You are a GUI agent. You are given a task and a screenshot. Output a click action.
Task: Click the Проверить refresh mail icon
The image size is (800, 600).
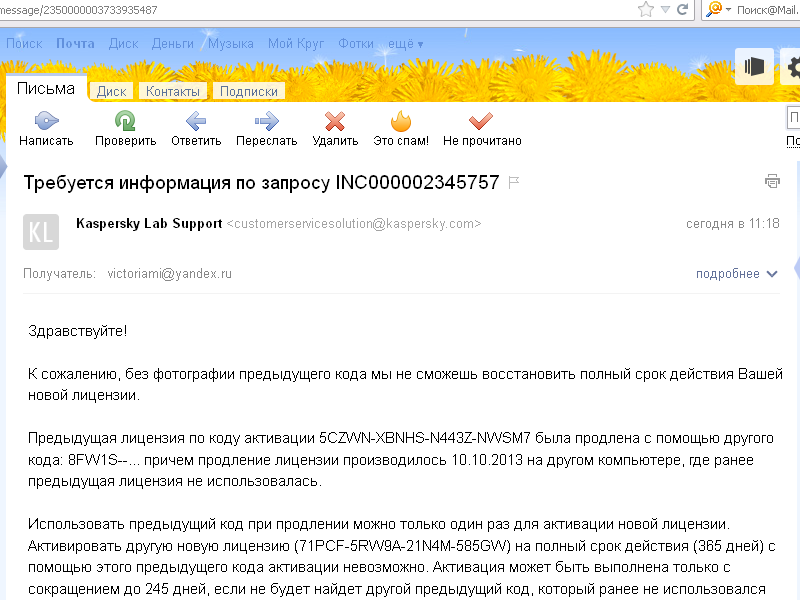(x=125, y=121)
